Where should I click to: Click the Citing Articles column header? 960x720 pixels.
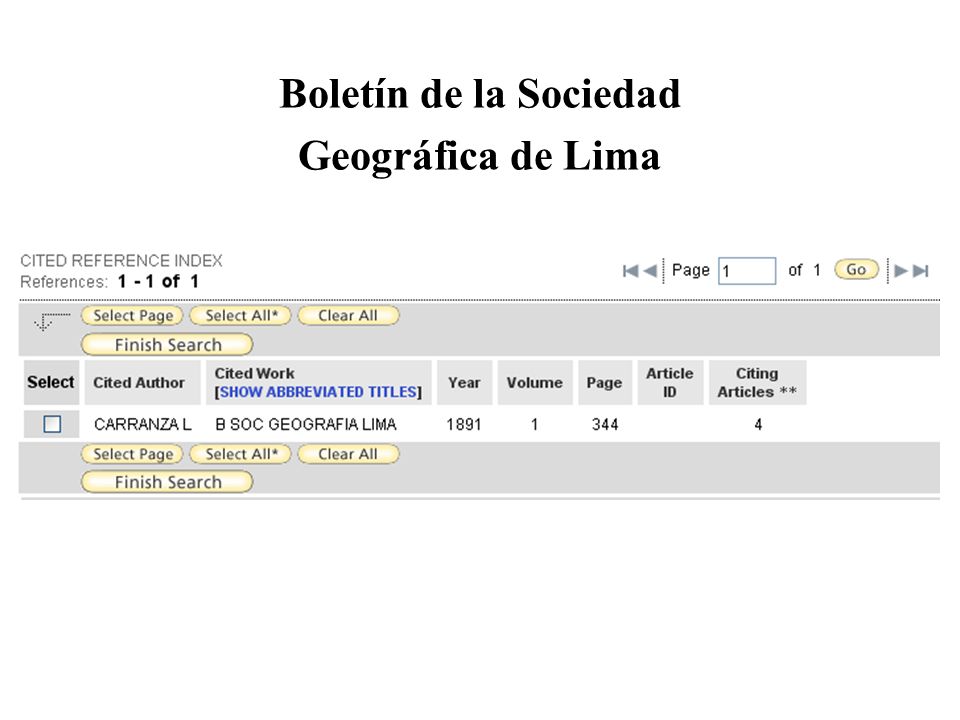(757, 383)
